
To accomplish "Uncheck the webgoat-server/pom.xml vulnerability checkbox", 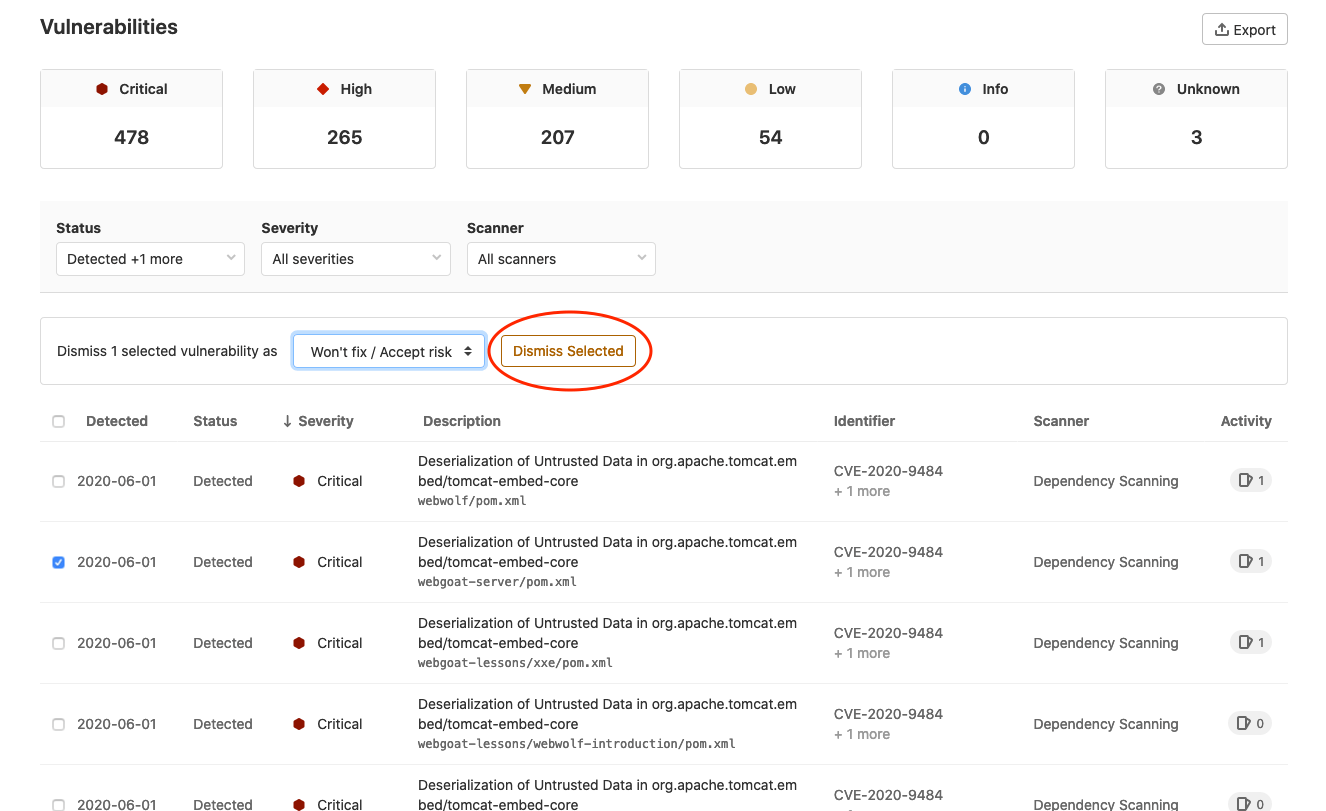I will tap(58, 562).
